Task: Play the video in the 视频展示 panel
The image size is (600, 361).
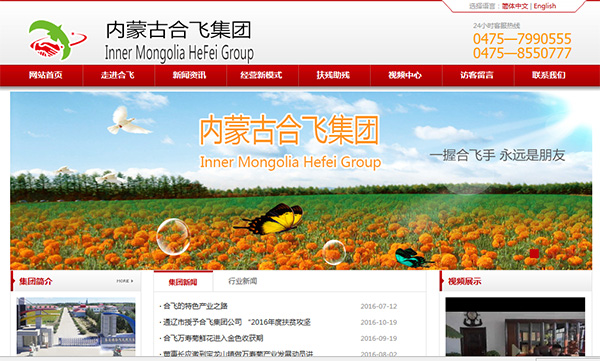Action: (x=515, y=327)
